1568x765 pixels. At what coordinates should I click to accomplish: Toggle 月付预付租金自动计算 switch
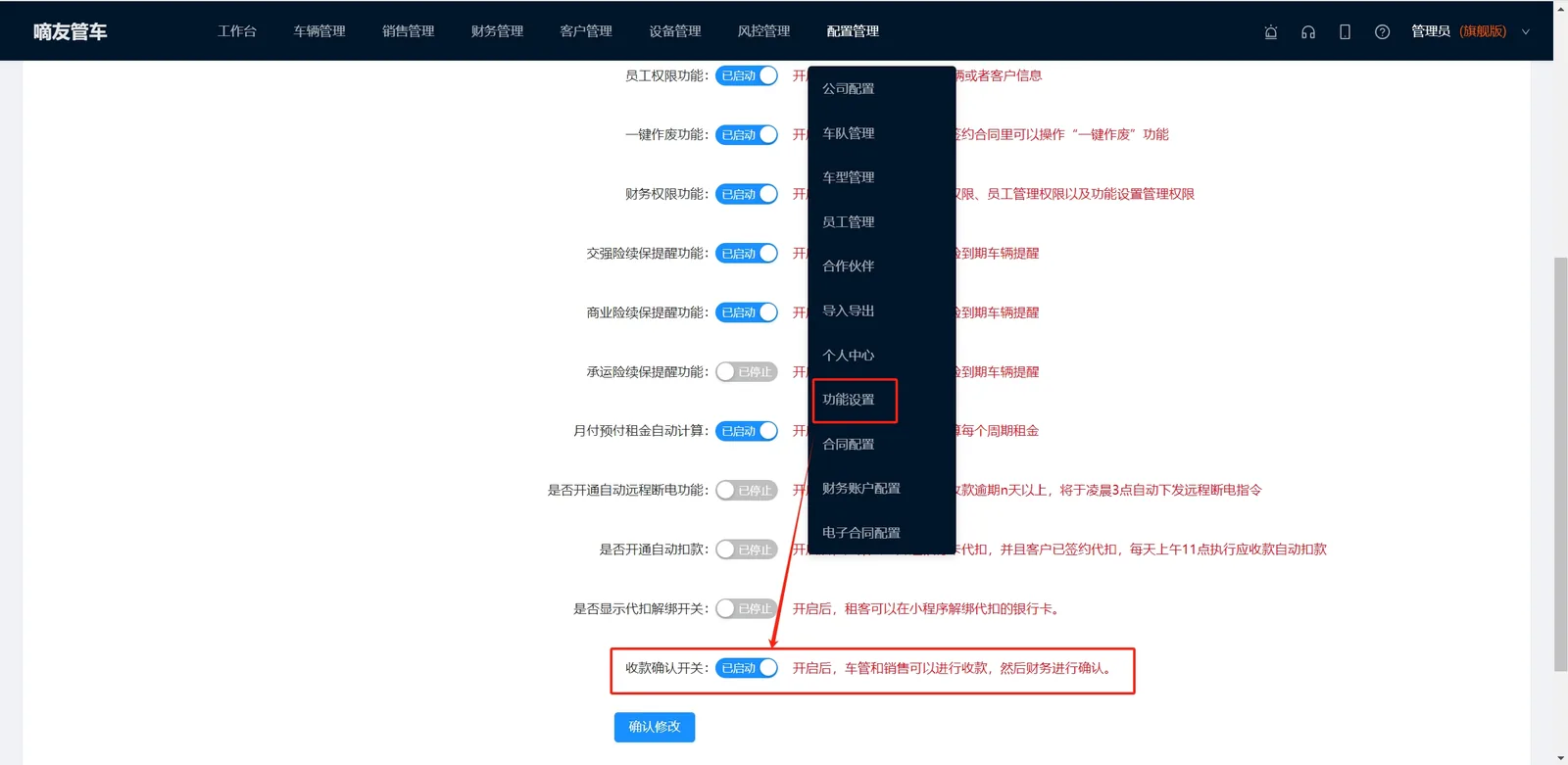point(747,431)
